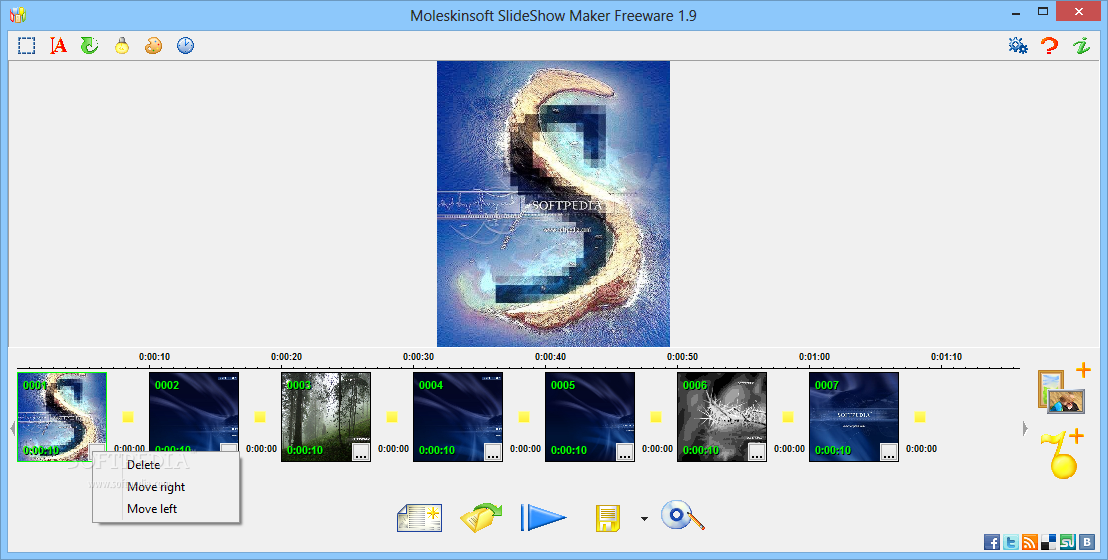Image resolution: width=1108 pixels, height=560 pixels.
Task: Open the ... options button on slide 0005
Action: pyautogui.click(x=625, y=453)
